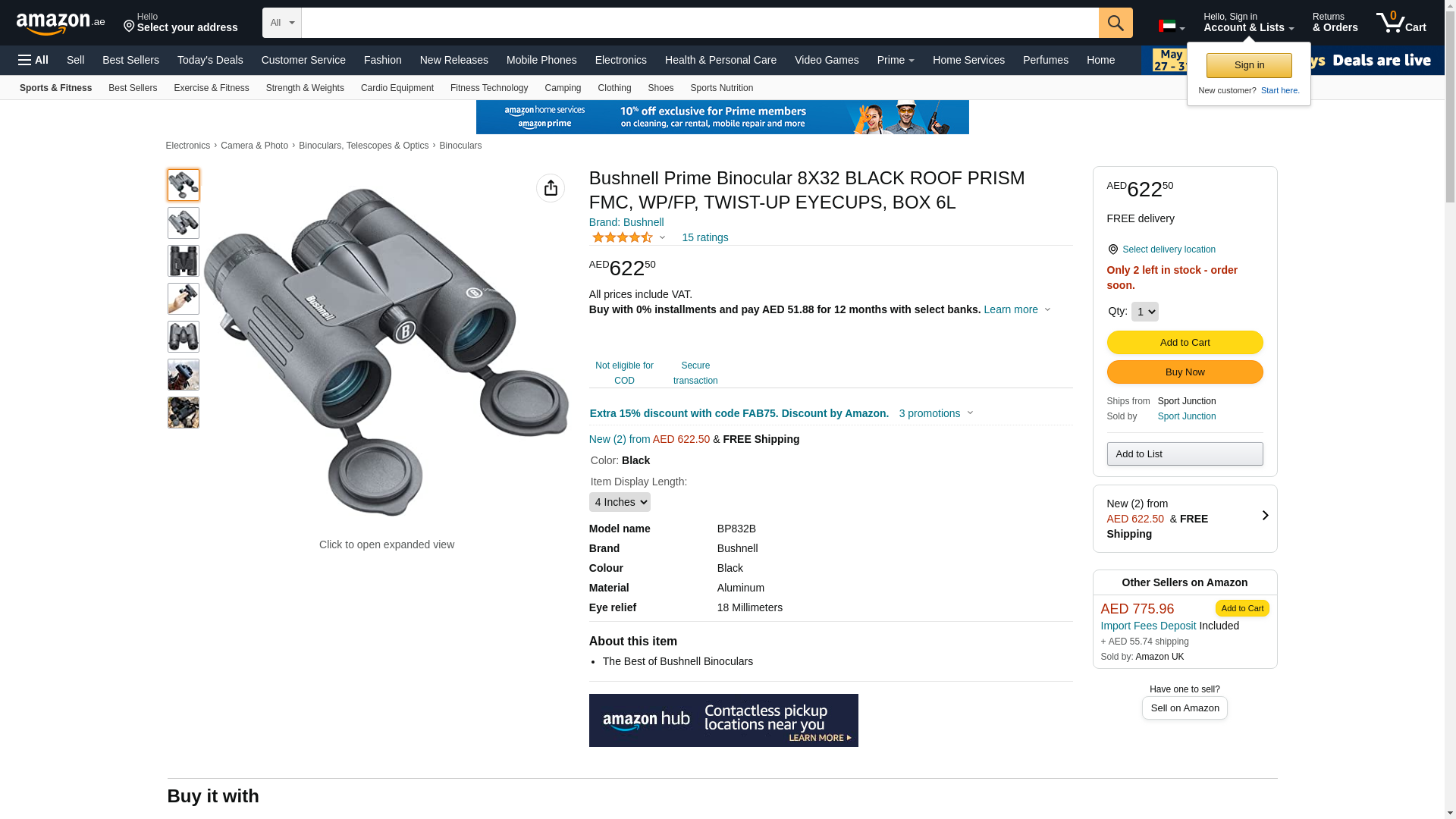Expand the Learn more installments link
1456x819 pixels.
1016,309
